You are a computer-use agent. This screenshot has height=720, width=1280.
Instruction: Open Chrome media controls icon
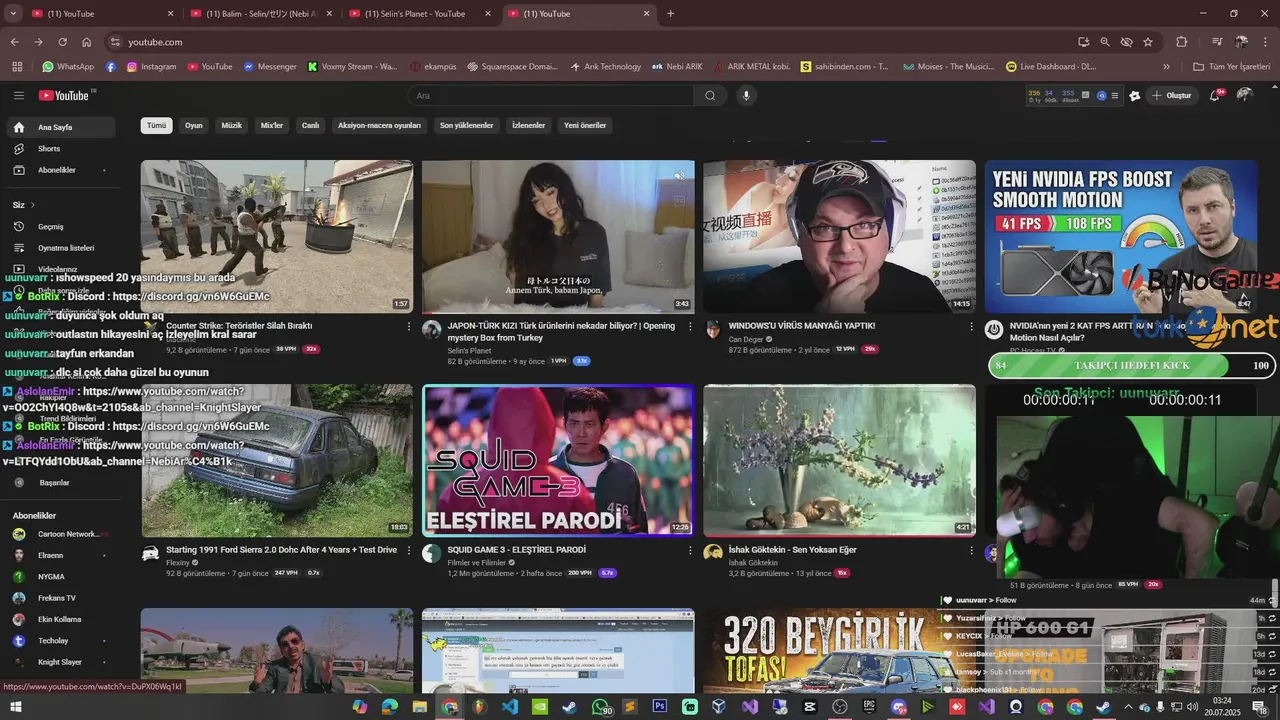pos(1217,42)
